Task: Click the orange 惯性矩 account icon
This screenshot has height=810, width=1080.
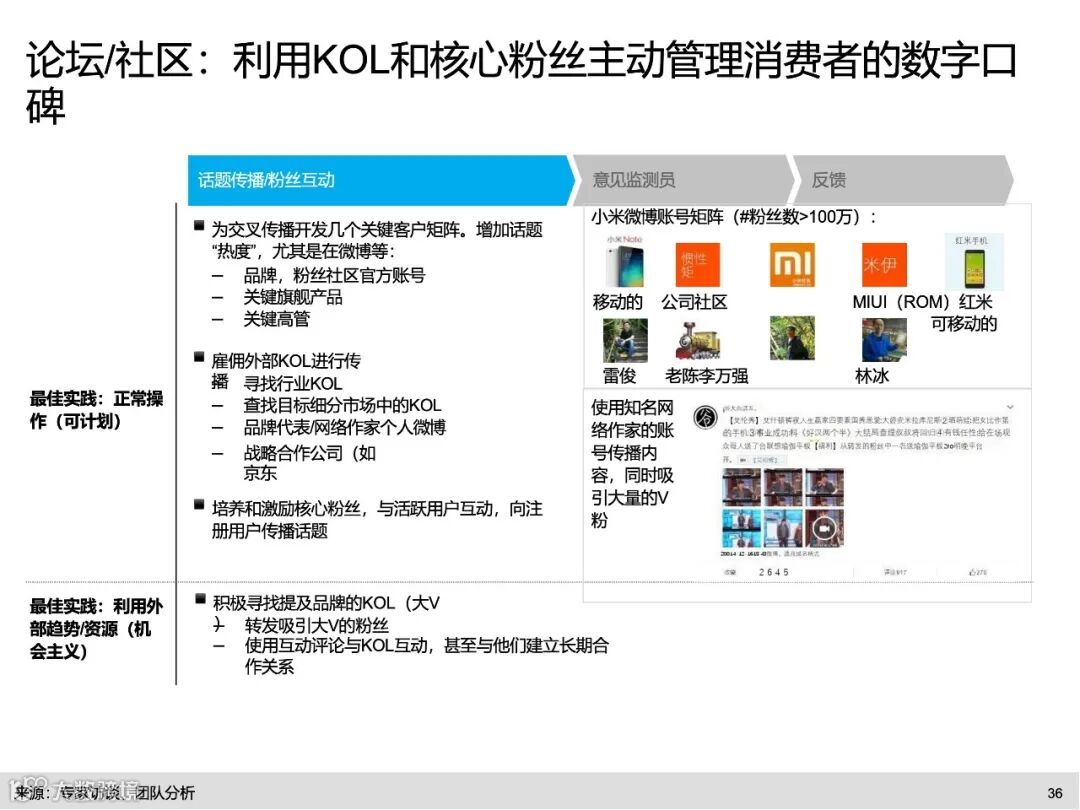Action: pyautogui.click(x=697, y=264)
